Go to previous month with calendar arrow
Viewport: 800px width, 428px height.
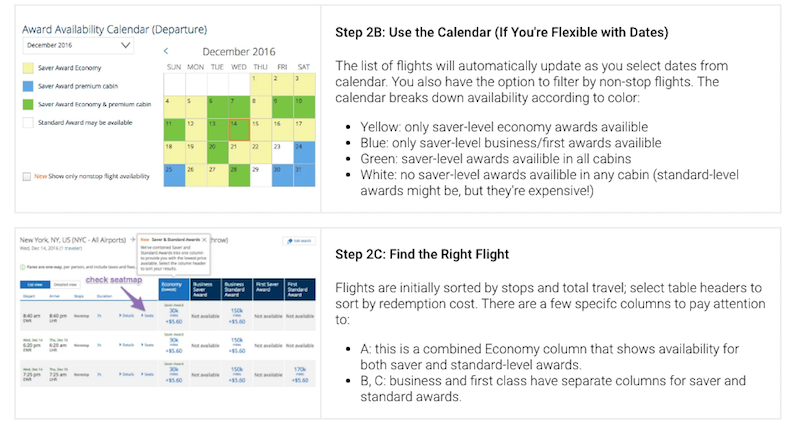pos(166,51)
